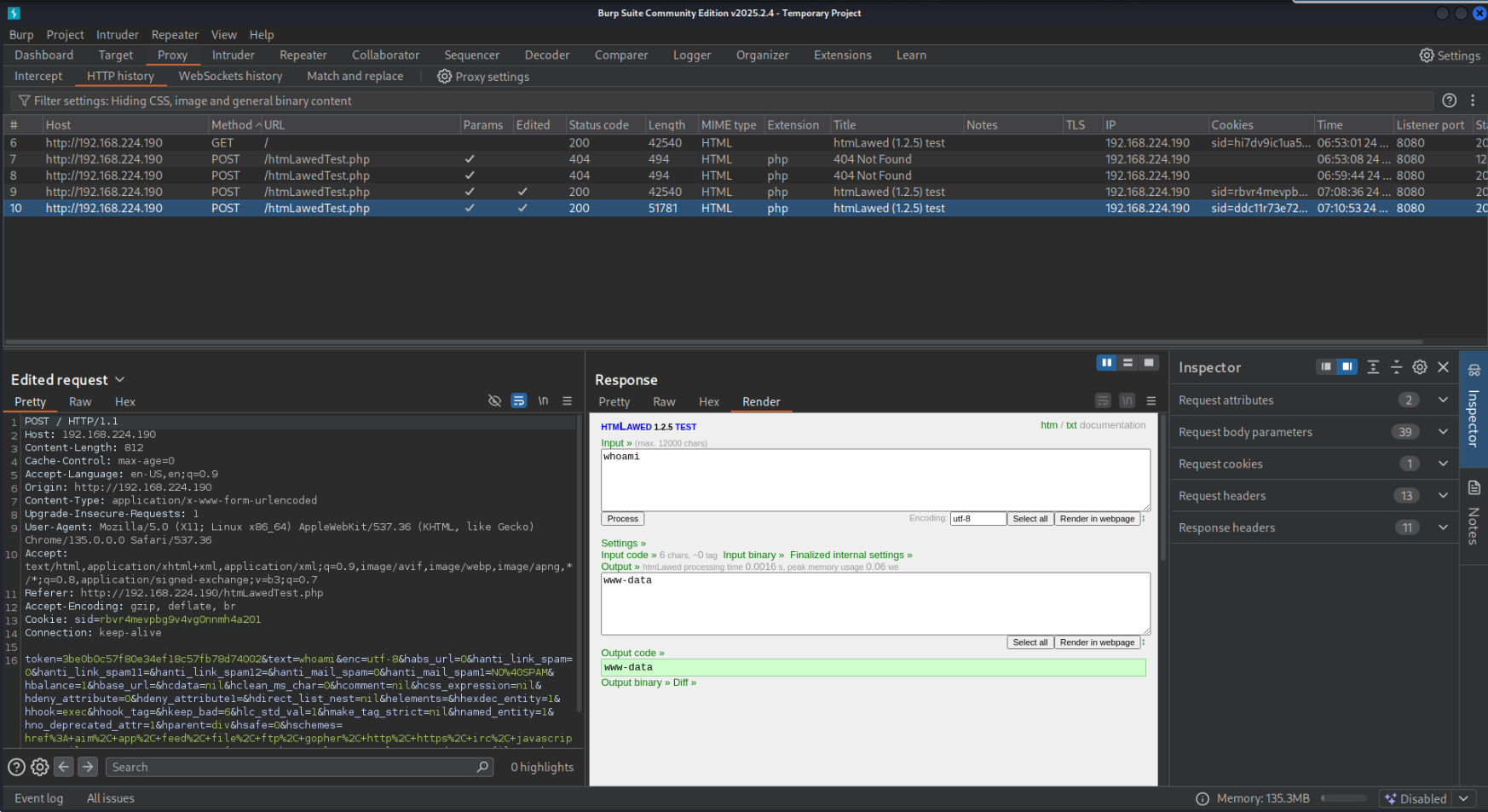Open the Intruder tool tab
Image resolution: width=1488 pixels, height=812 pixels.
pyautogui.click(x=233, y=55)
